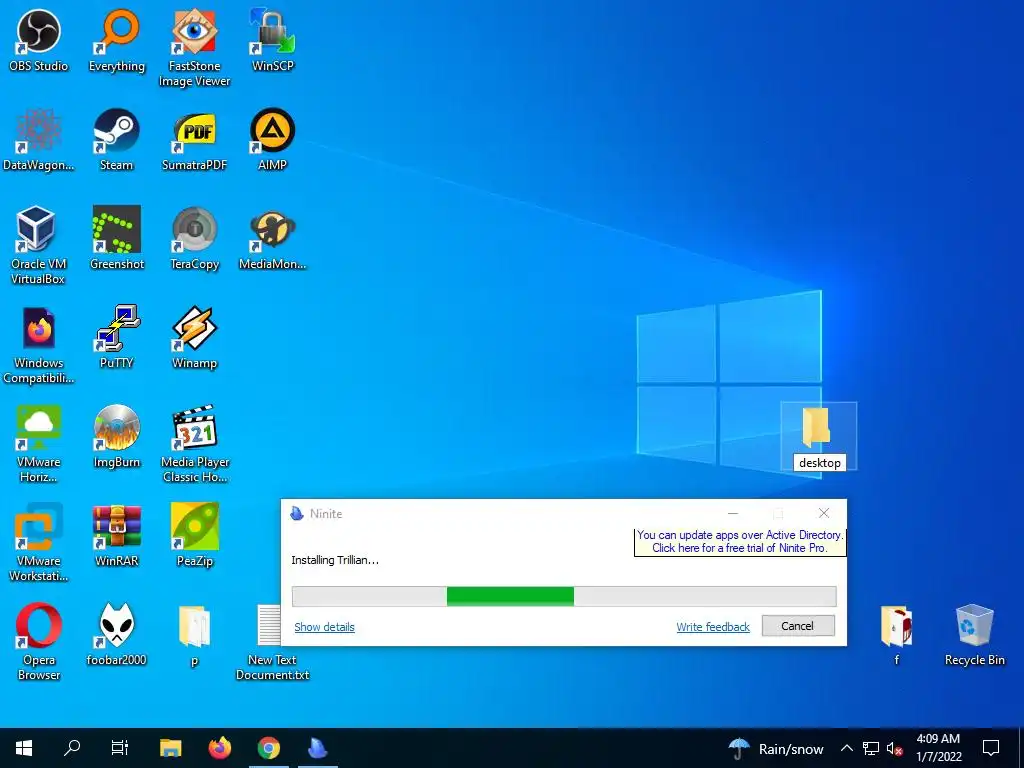1024x768 pixels.
Task: Click the network status tray icon
Action: (871, 748)
